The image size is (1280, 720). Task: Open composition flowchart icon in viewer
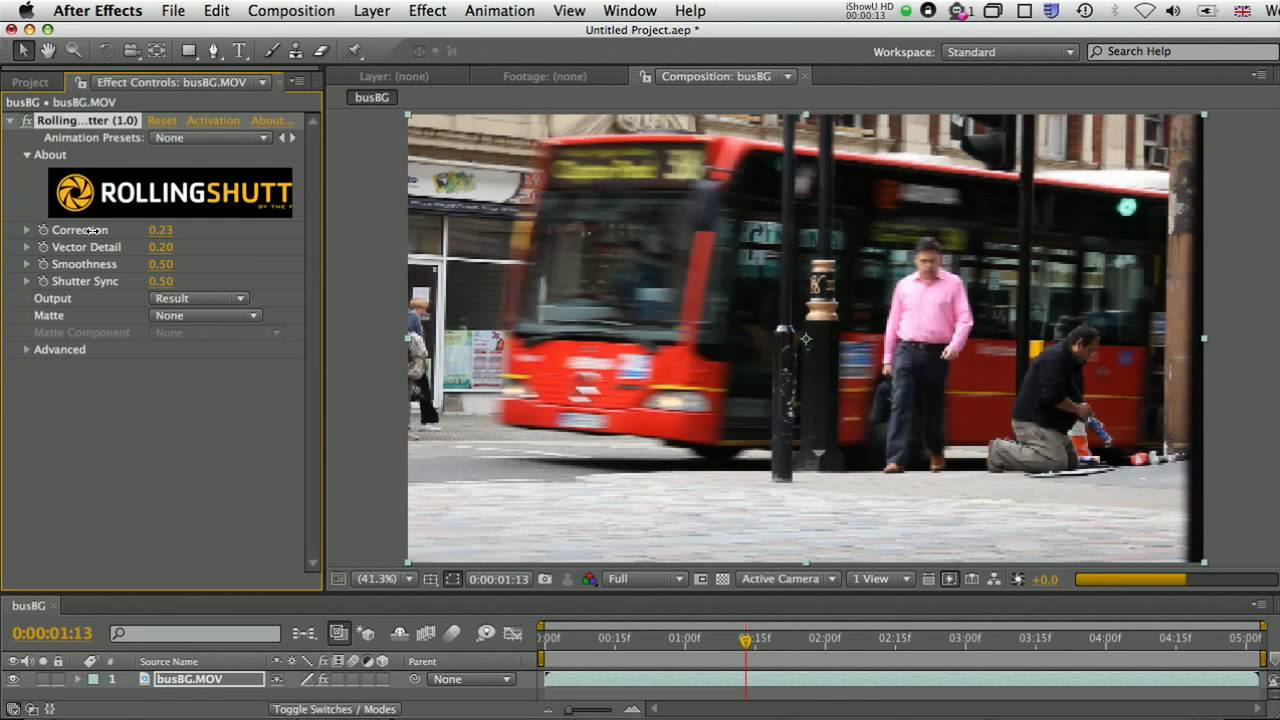pos(994,579)
